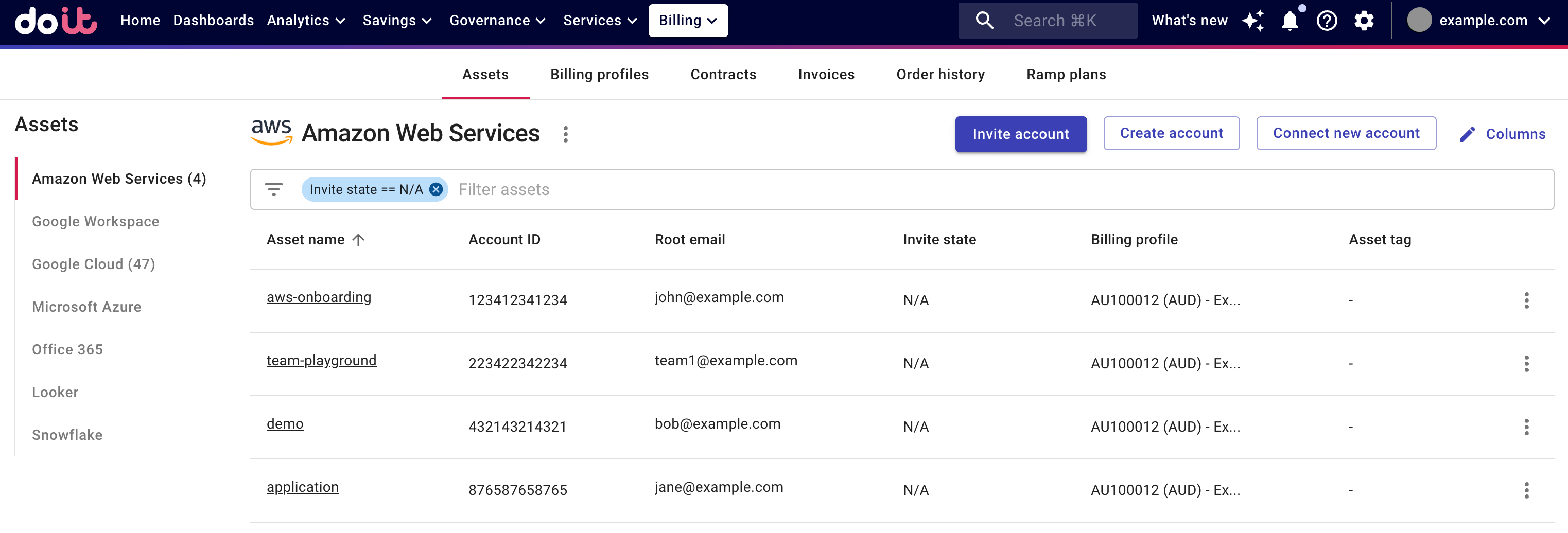Remove the Invite state == N/A filter chip
Viewport: 1568px width, 533px height.
click(436, 189)
